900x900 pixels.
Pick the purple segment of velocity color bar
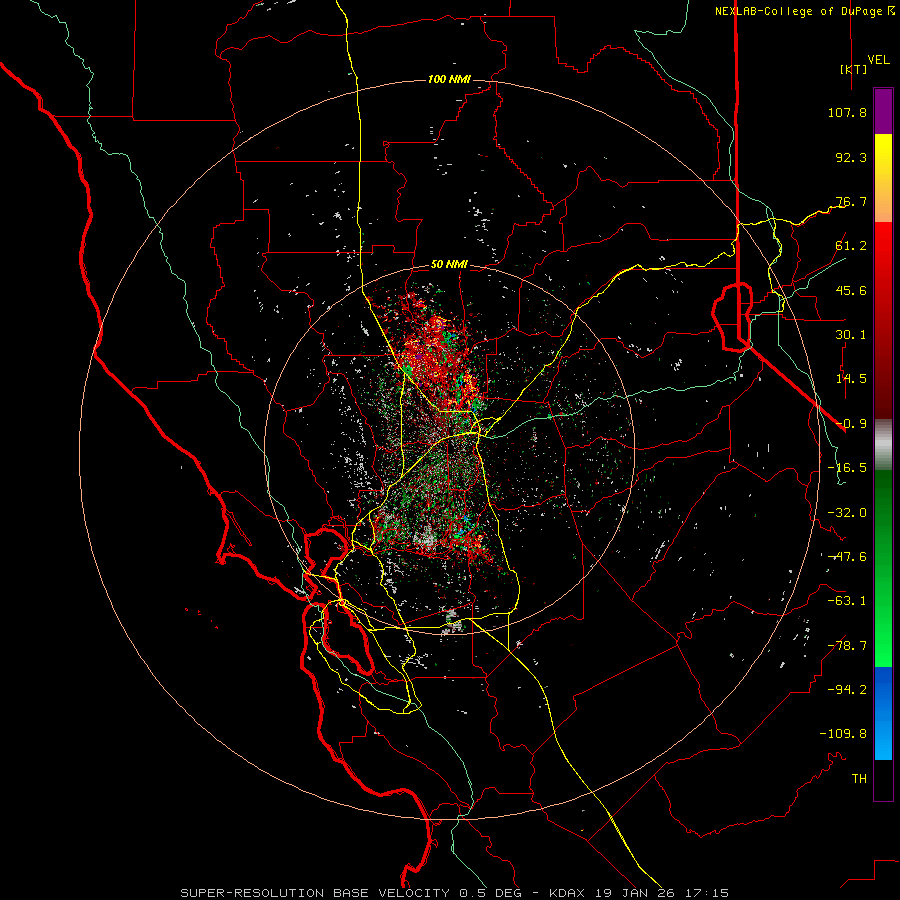pos(883,112)
